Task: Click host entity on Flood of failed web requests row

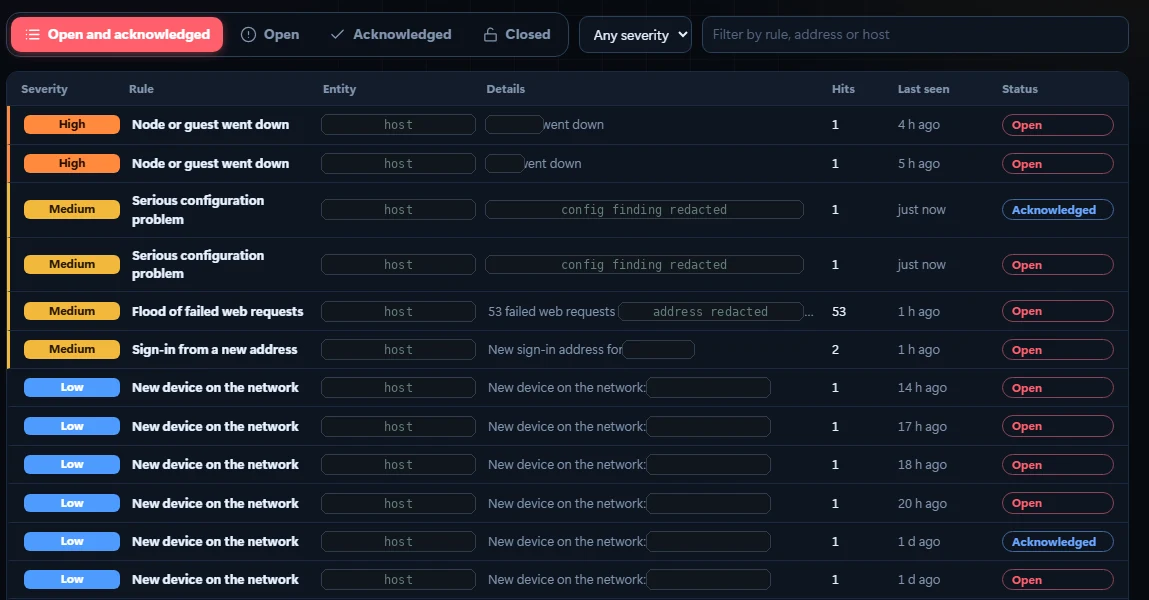Action: tap(398, 311)
